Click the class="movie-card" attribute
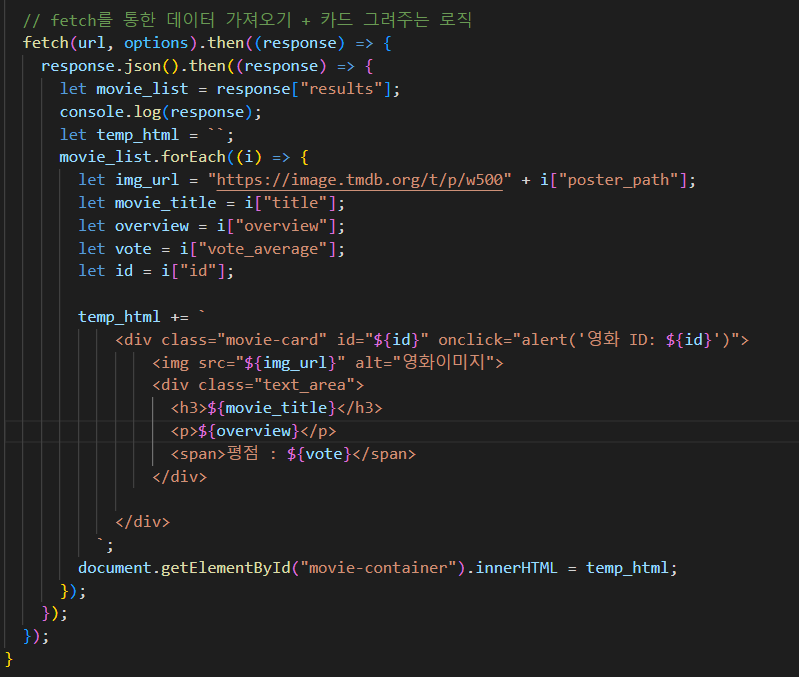This screenshot has height=677, width=799. [x=244, y=340]
